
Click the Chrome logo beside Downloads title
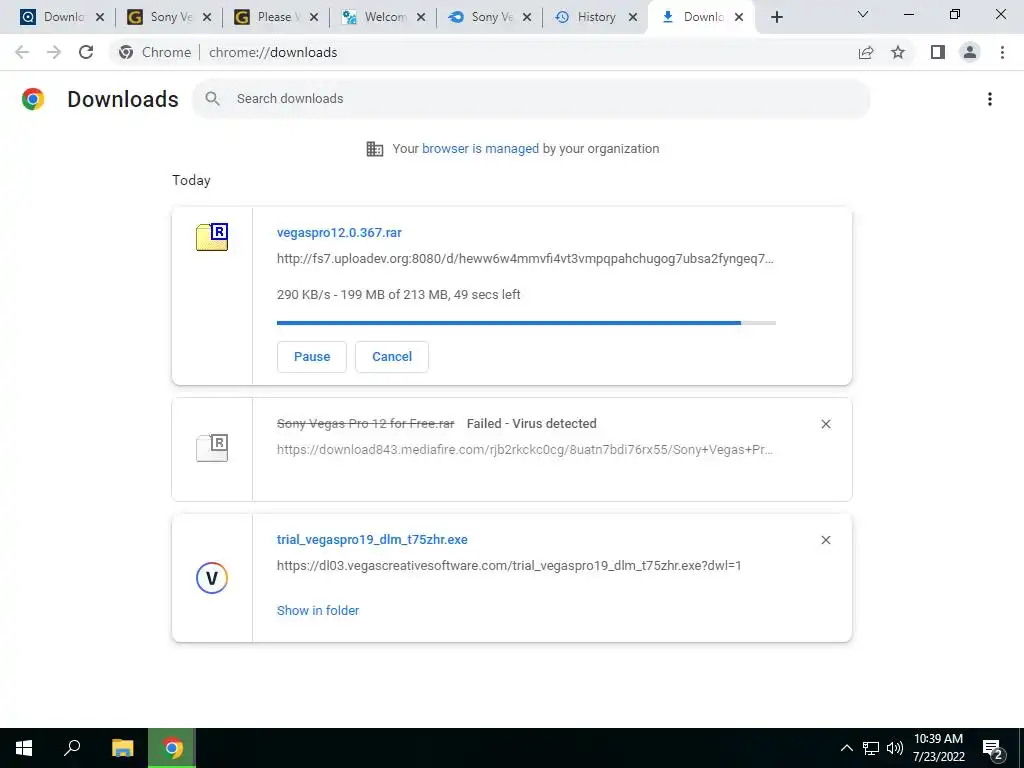pyautogui.click(x=33, y=99)
